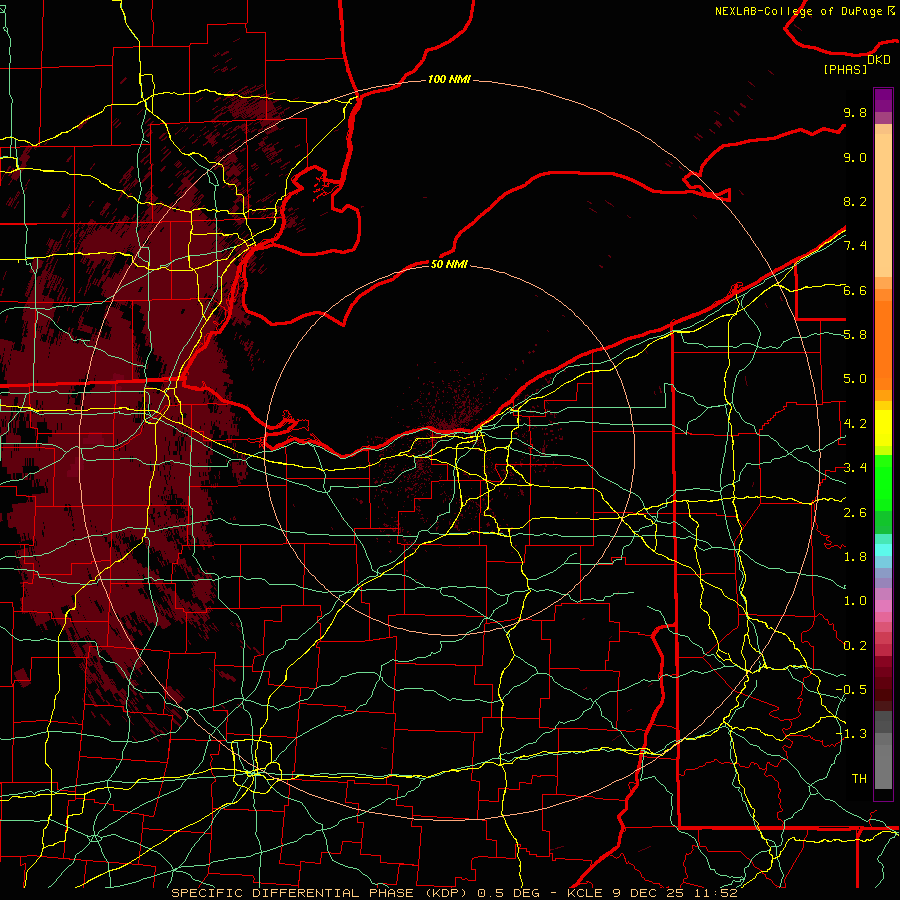This screenshot has height=900, width=900.
Task: Pick the orange segment of the color bar
Action: (x=883, y=346)
